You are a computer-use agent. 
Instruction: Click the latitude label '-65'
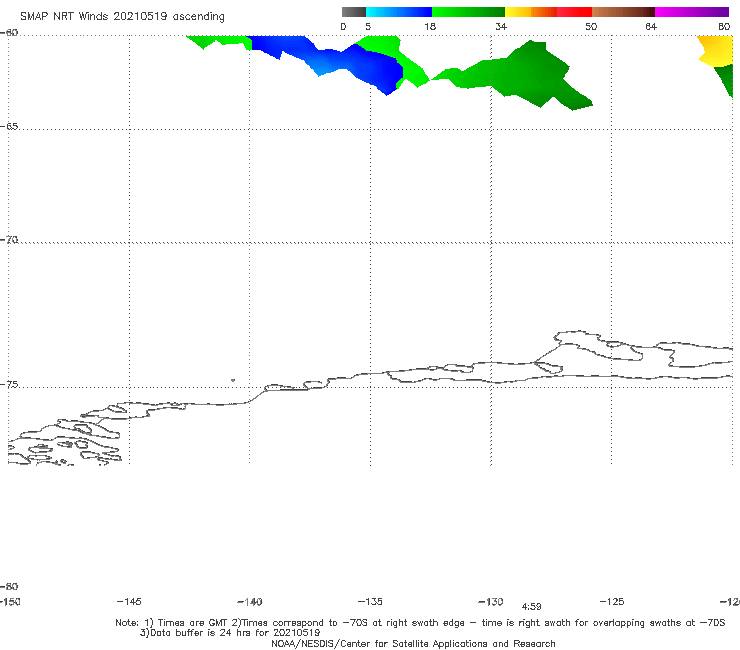[x=9, y=127]
